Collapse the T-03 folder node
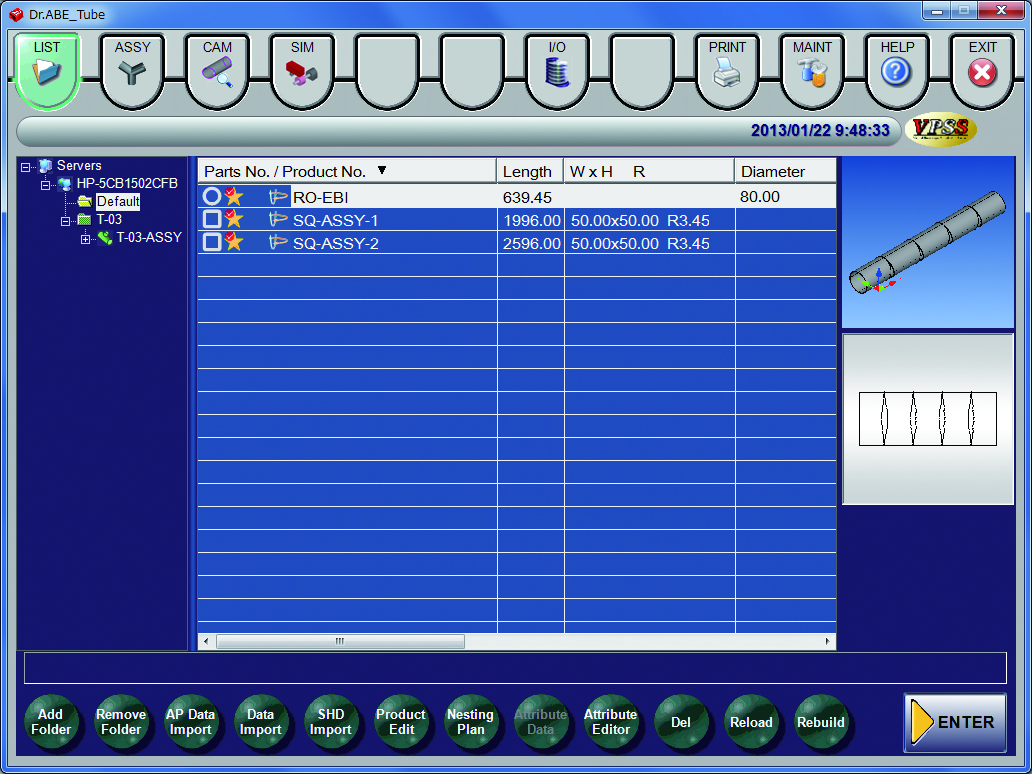1032x774 pixels. click(66, 220)
